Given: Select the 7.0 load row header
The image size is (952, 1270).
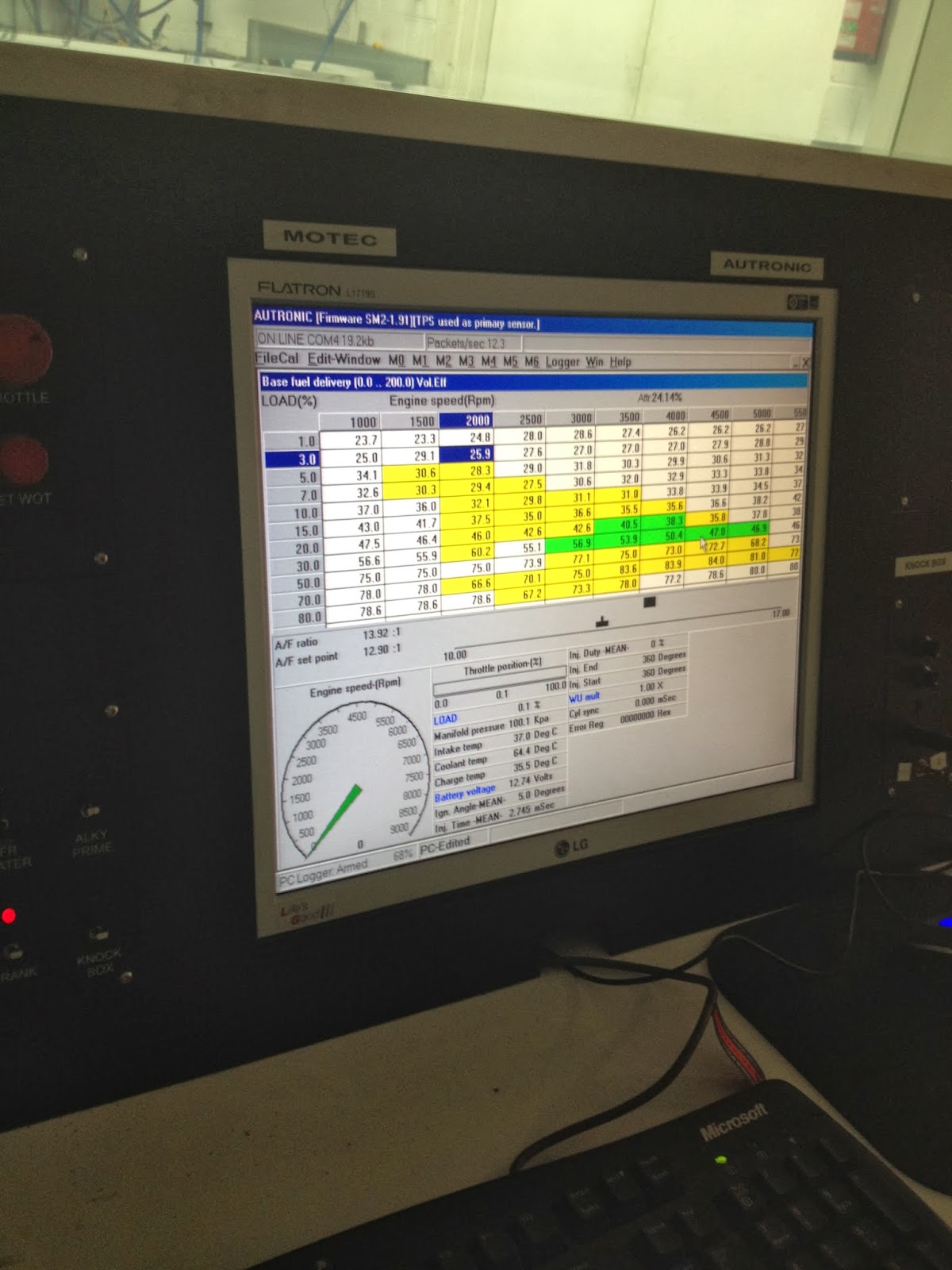Looking at the screenshot, I should pos(294,495).
